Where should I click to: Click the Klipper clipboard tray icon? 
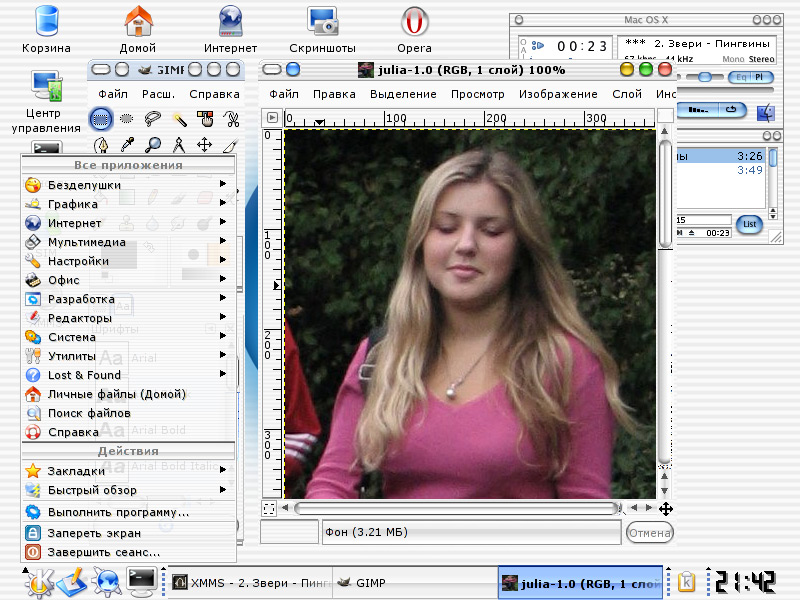pos(687,582)
